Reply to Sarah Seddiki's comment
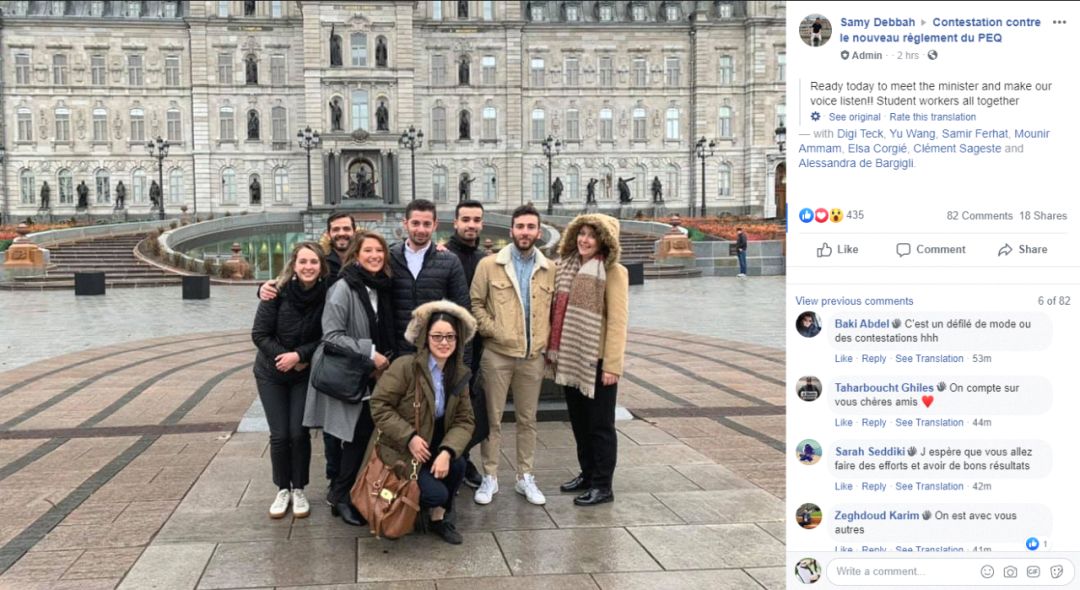This screenshot has width=1080, height=590. pyautogui.click(x=874, y=486)
